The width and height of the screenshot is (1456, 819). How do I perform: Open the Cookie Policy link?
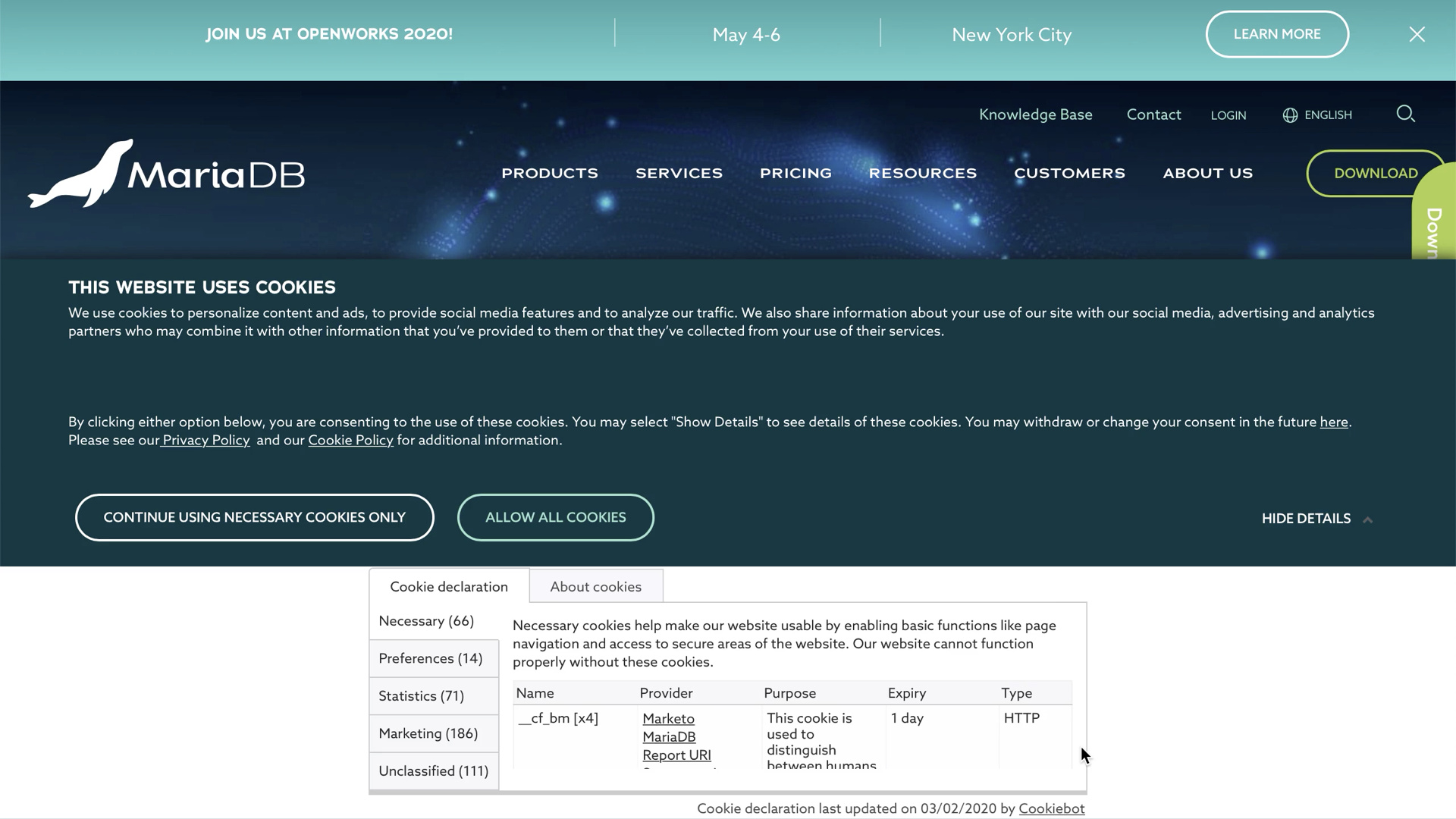[350, 440]
